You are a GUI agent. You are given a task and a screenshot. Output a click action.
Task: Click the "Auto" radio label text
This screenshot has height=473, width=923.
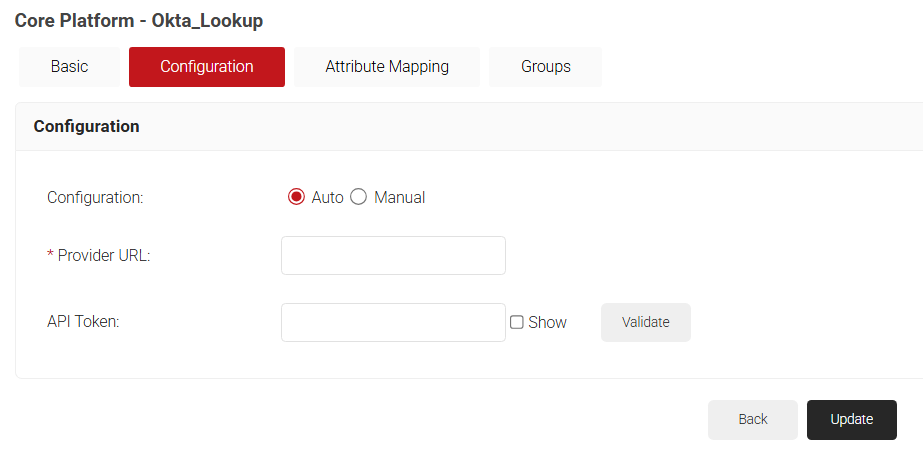[327, 198]
